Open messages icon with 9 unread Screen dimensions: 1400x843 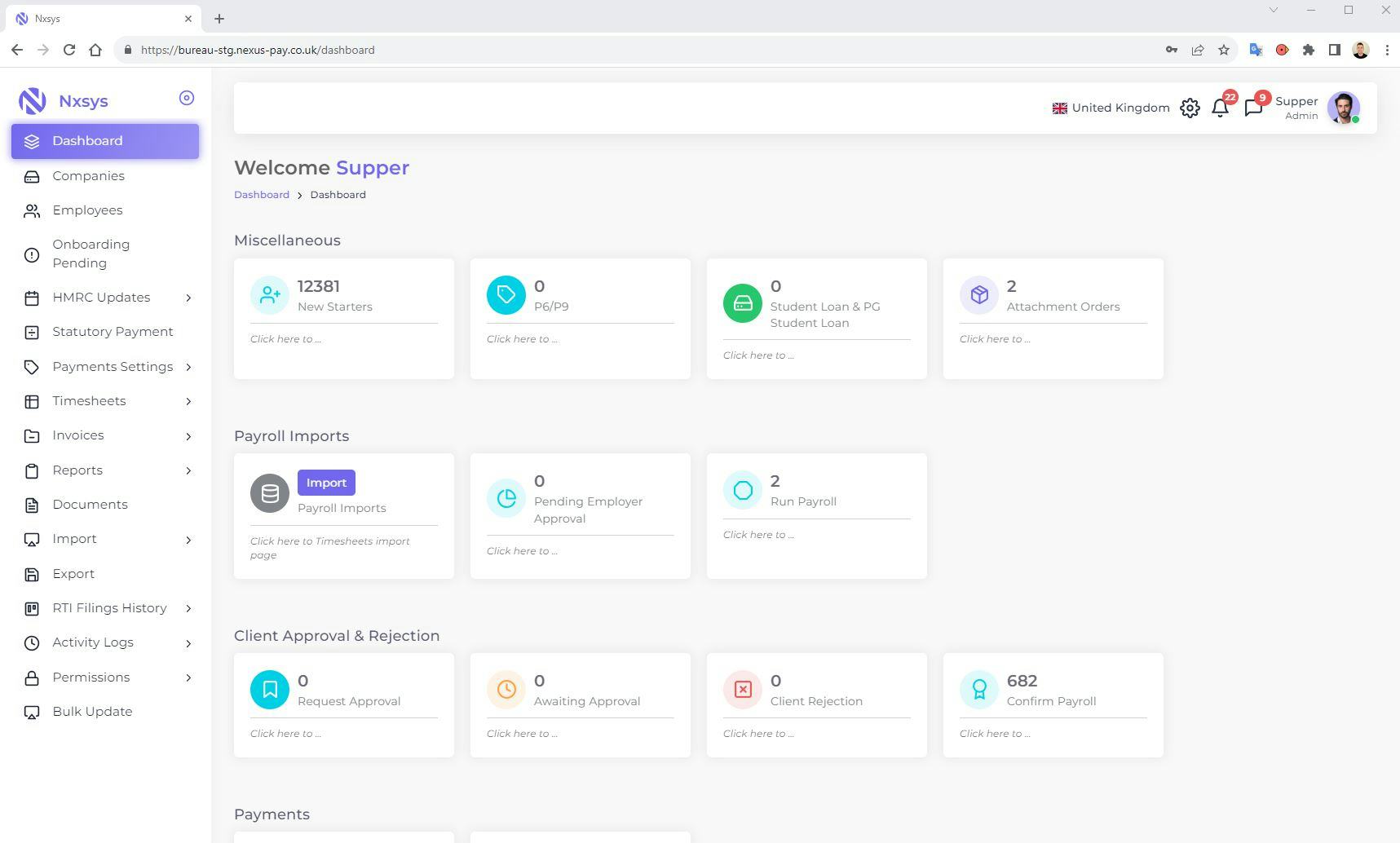1254,108
